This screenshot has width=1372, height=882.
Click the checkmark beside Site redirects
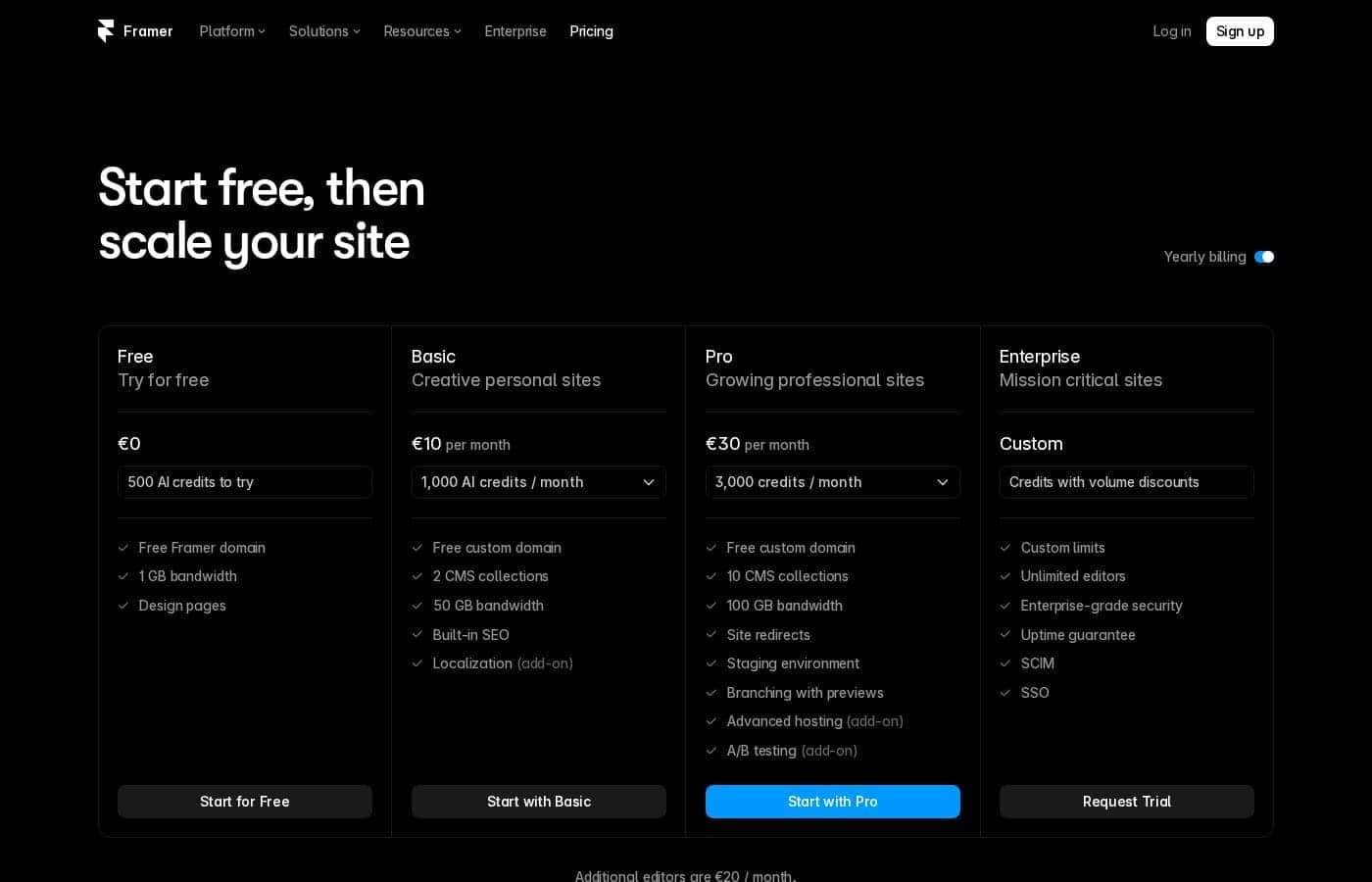pos(711,635)
